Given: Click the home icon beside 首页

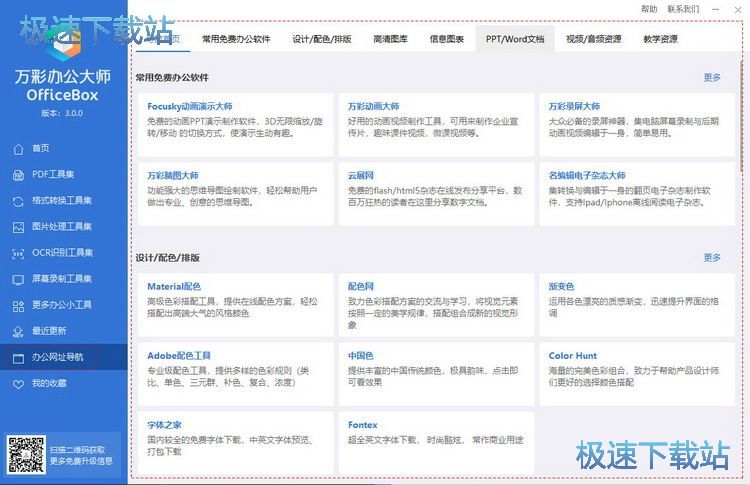Looking at the screenshot, I should [18, 149].
